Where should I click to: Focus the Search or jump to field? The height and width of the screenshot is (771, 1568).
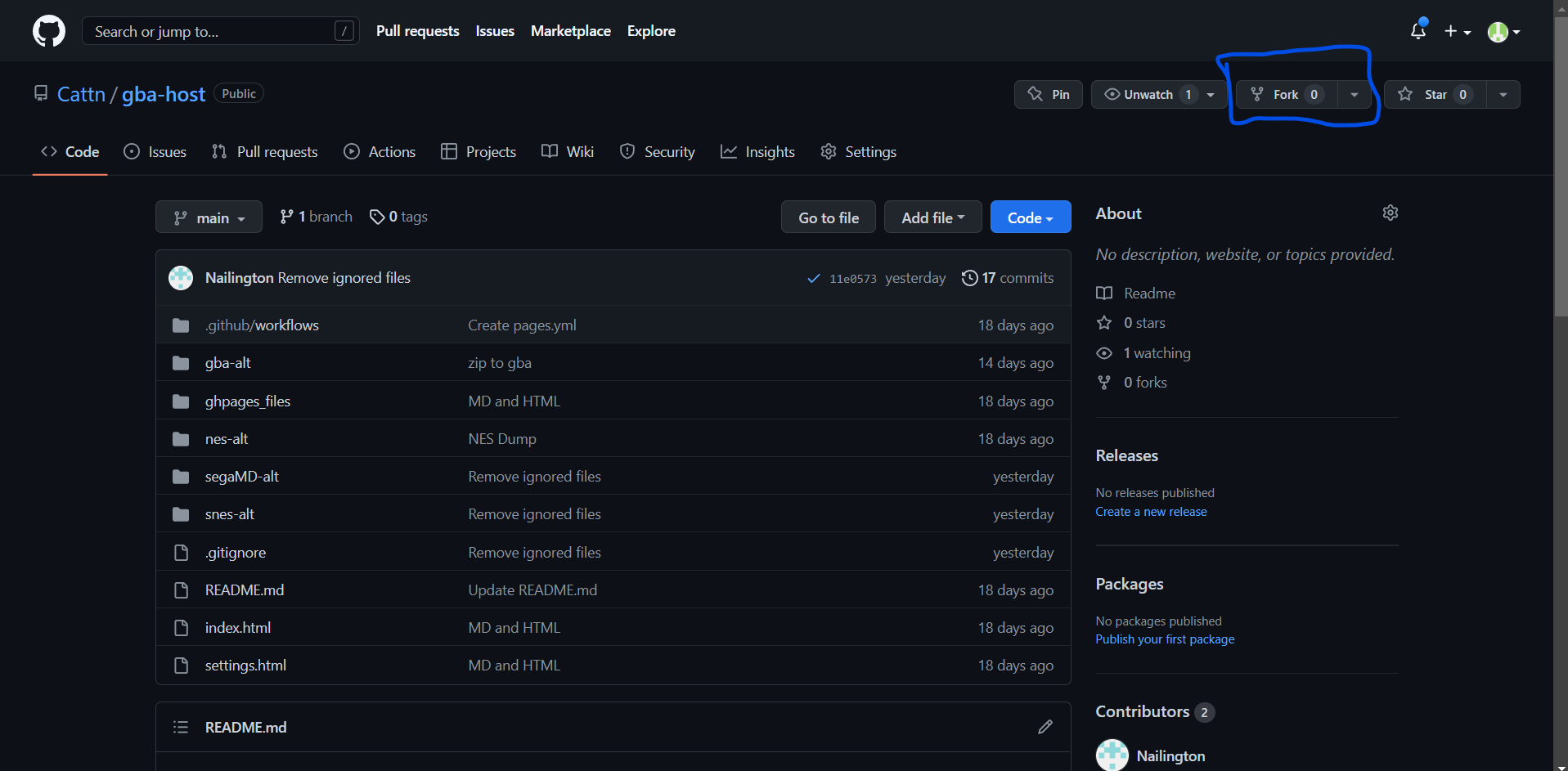coord(213,31)
